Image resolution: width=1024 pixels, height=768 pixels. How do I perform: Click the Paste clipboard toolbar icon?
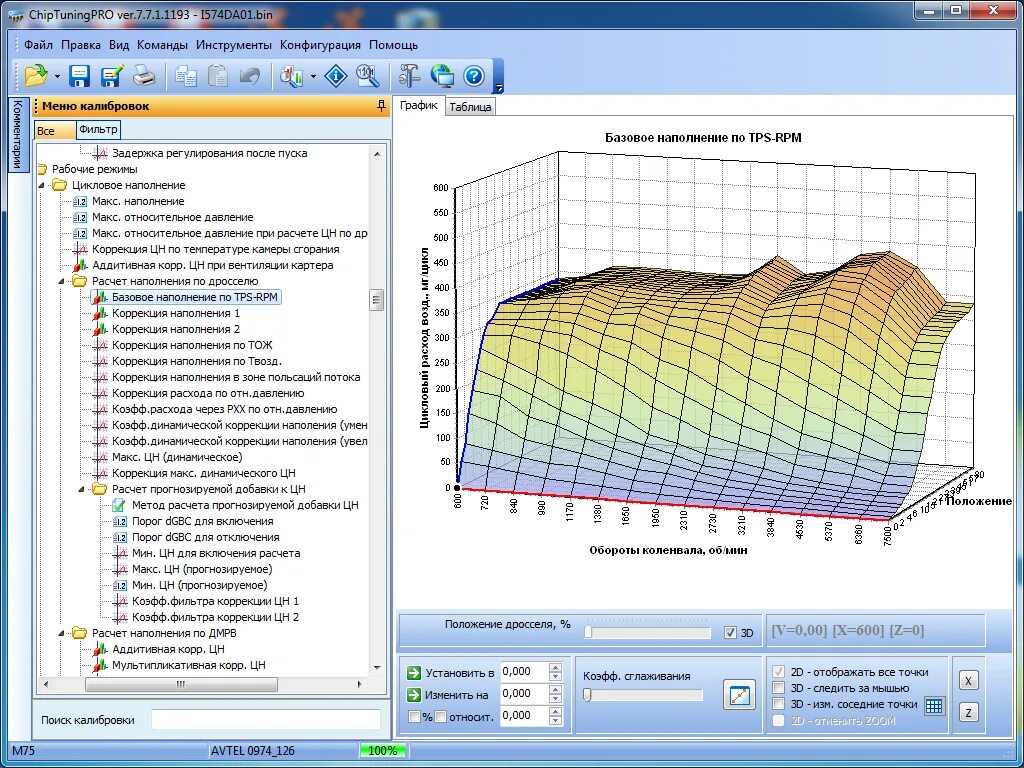(217, 76)
